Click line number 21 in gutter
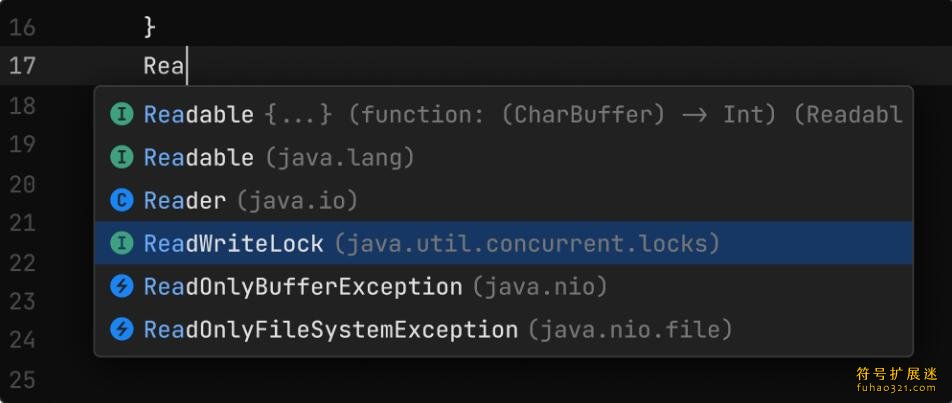952x403 pixels. pos(22,223)
